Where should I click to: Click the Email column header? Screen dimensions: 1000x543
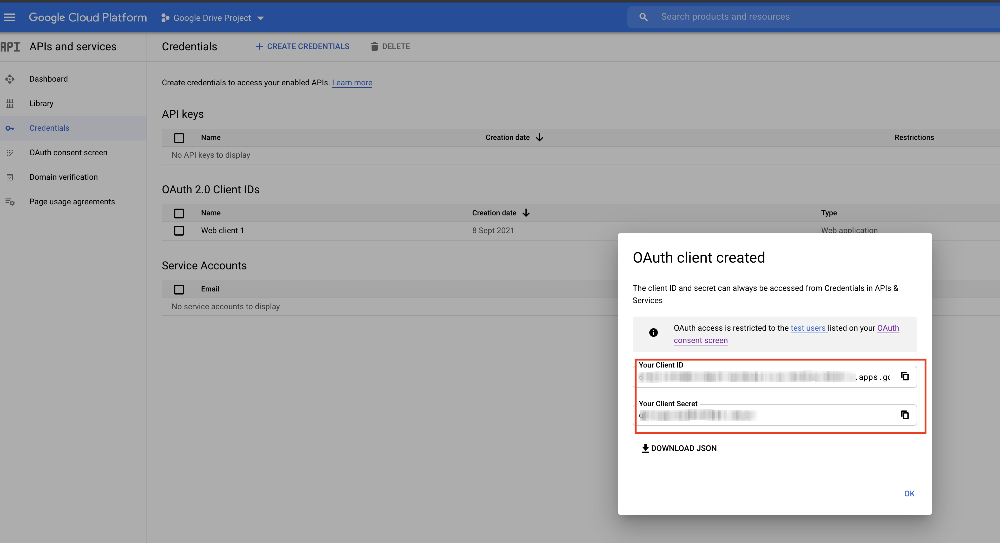coord(210,289)
